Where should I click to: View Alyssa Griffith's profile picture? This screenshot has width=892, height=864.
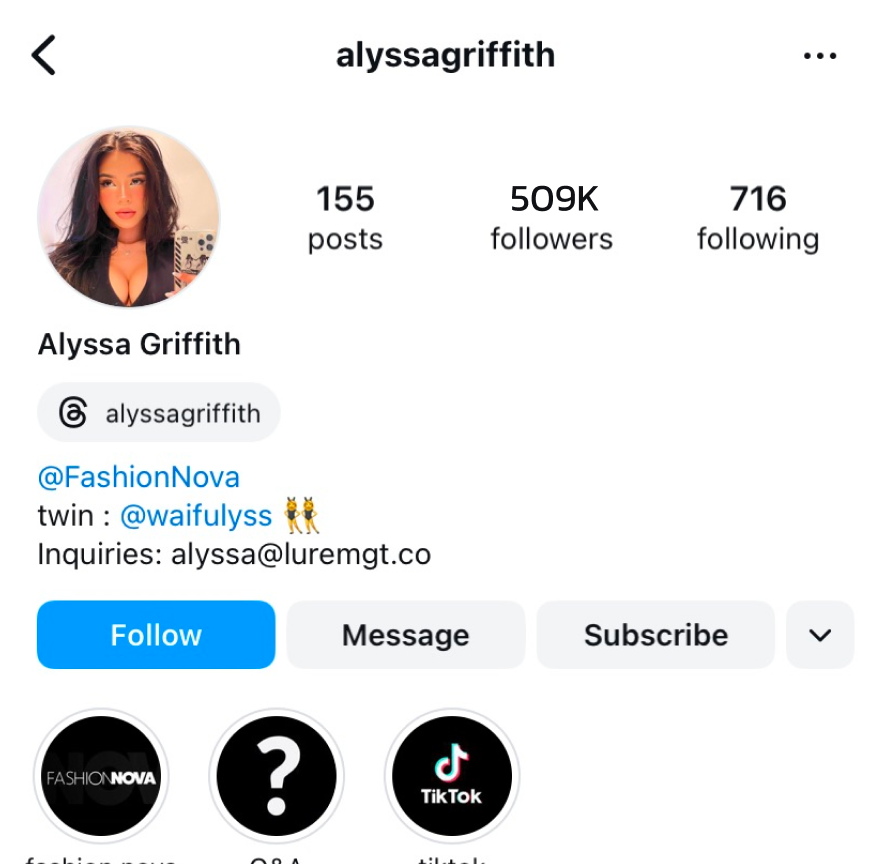(128, 217)
